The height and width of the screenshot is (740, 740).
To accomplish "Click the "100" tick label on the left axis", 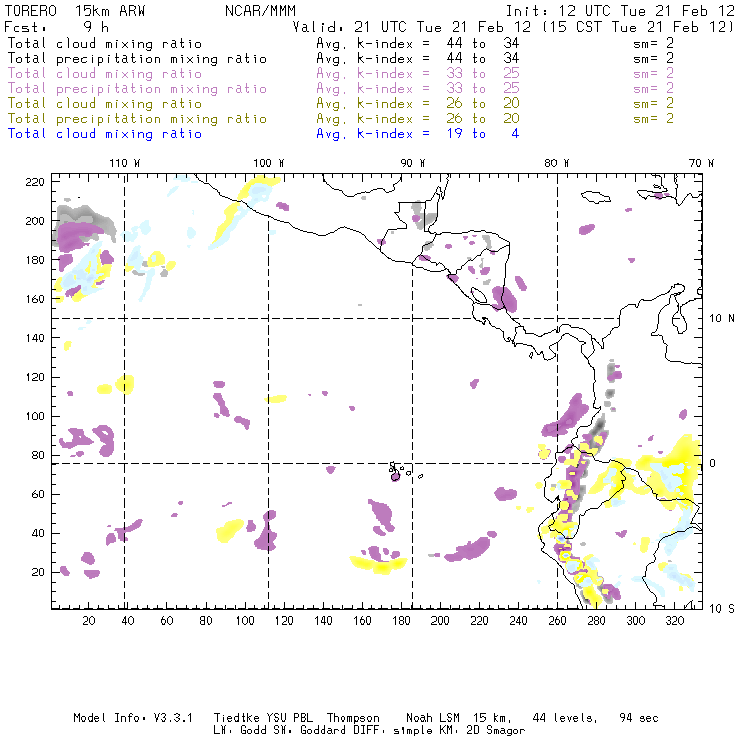I will [x=35, y=416].
